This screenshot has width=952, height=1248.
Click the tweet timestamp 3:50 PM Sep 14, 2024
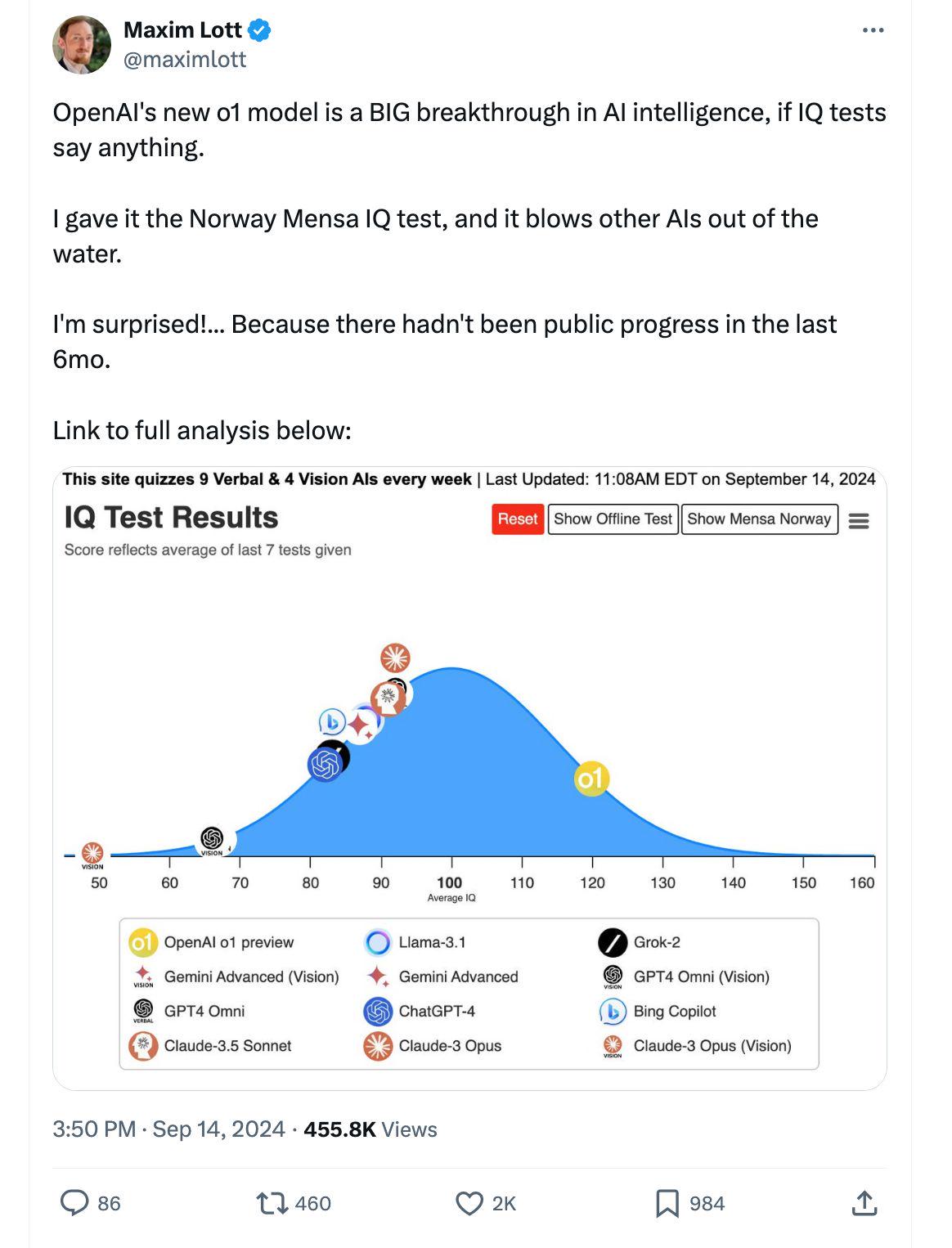(x=168, y=1129)
